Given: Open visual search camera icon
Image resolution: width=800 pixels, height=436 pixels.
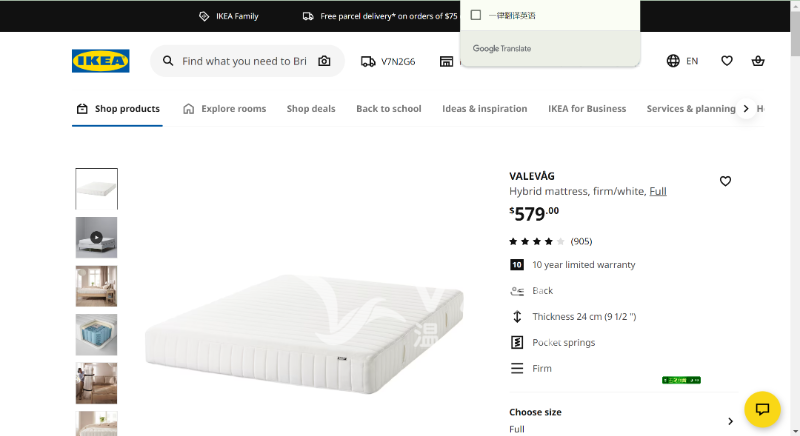Looking at the screenshot, I should coord(324,61).
